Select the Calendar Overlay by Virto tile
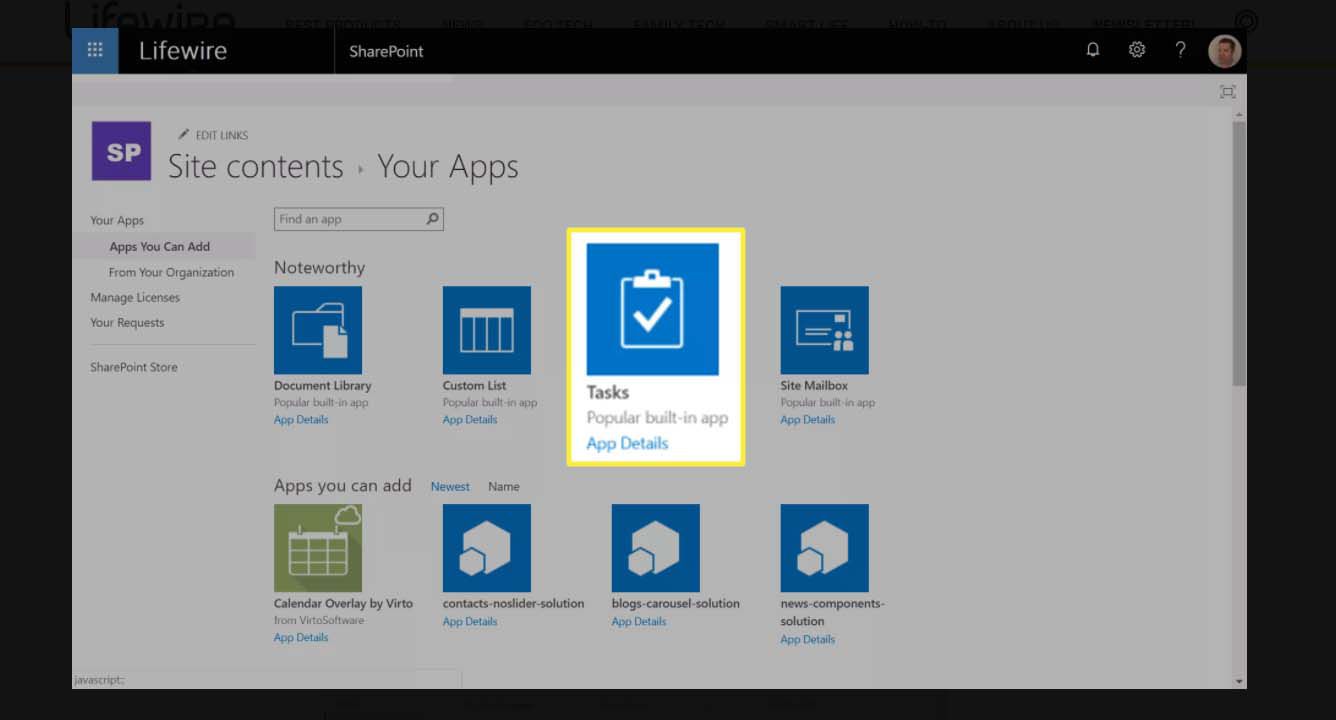This screenshot has width=1336, height=720. click(318, 548)
